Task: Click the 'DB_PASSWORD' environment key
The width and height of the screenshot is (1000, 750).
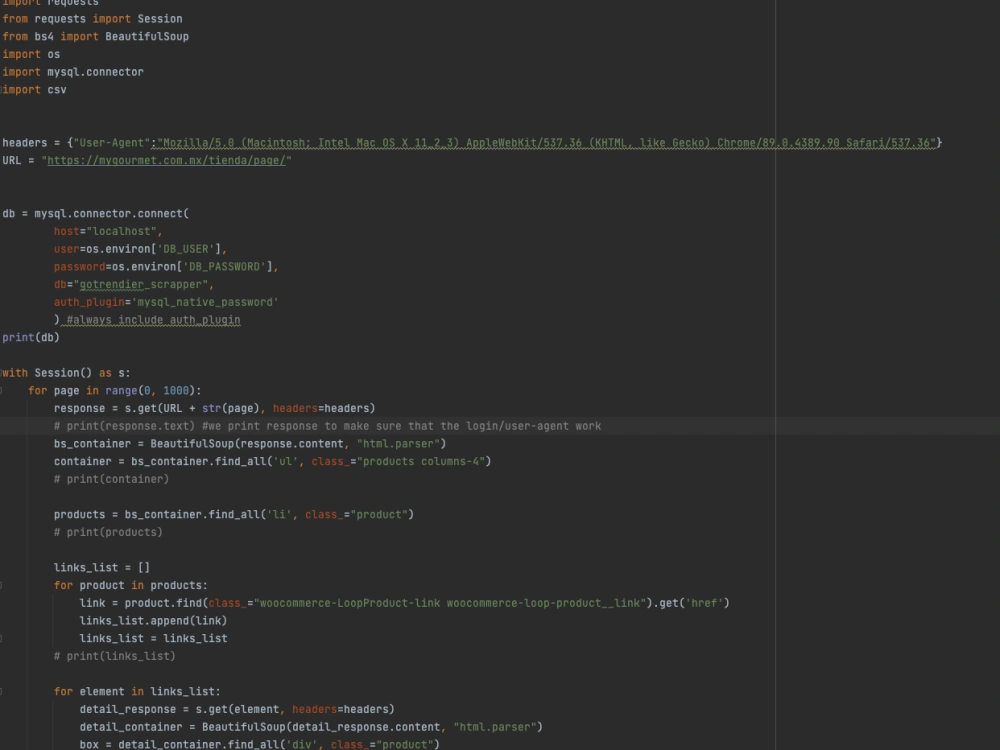Action: (224, 267)
